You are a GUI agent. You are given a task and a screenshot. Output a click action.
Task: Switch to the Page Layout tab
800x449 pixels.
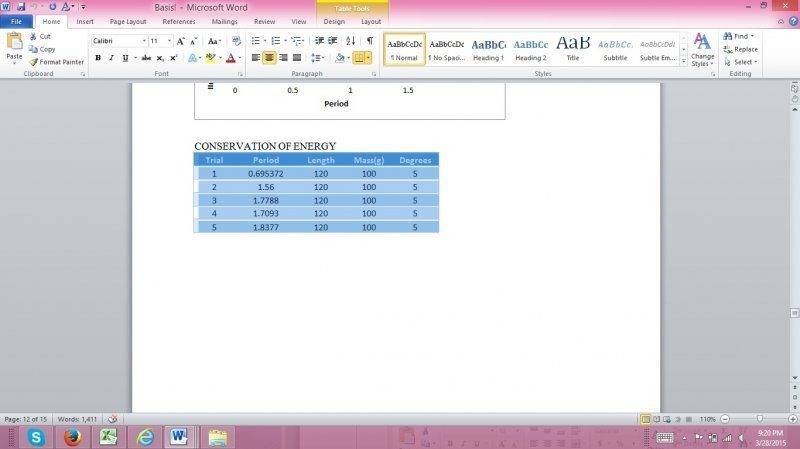tap(128, 21)
